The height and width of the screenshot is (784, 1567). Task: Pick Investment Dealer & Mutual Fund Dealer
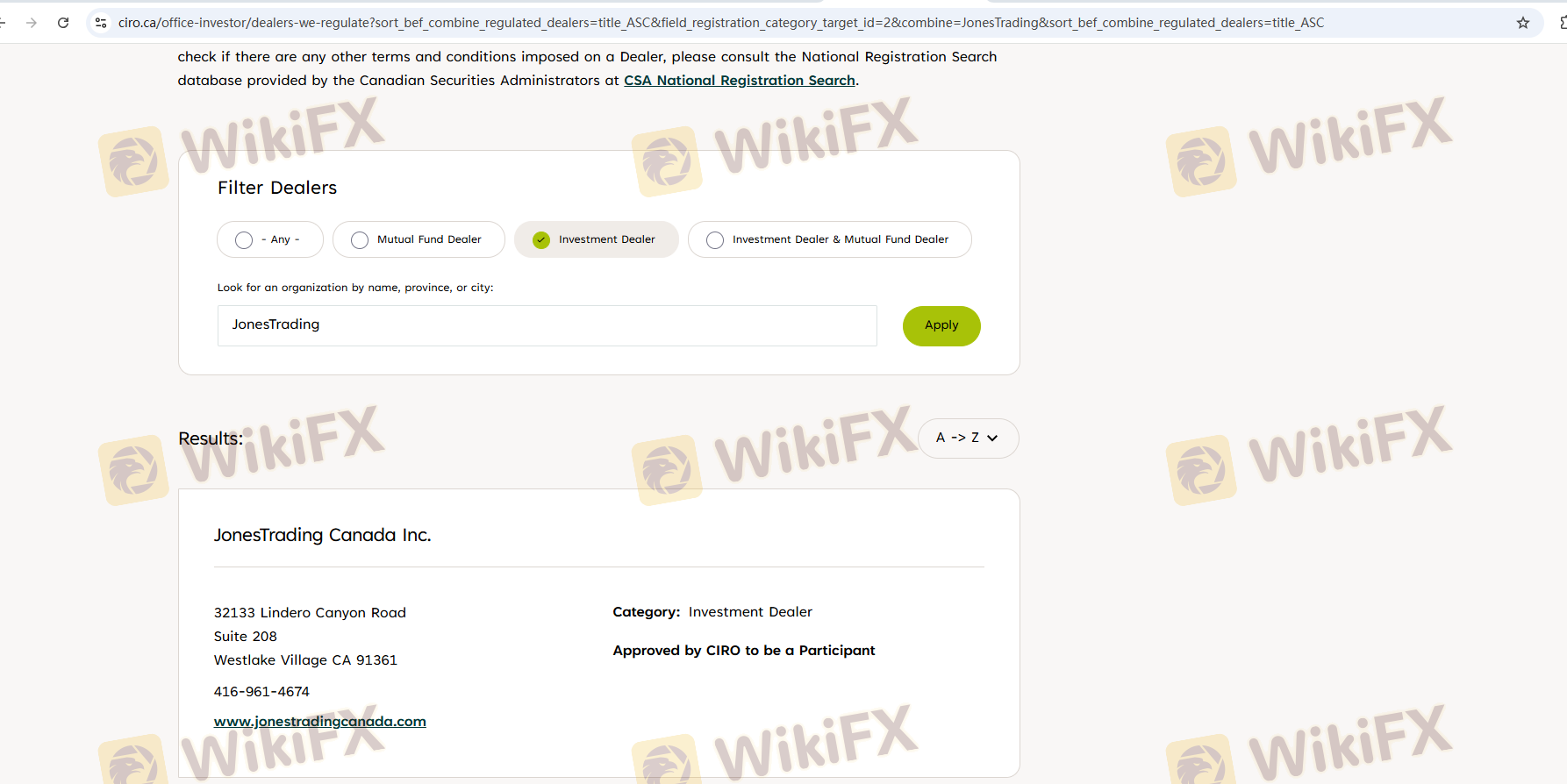pos(715,239)
